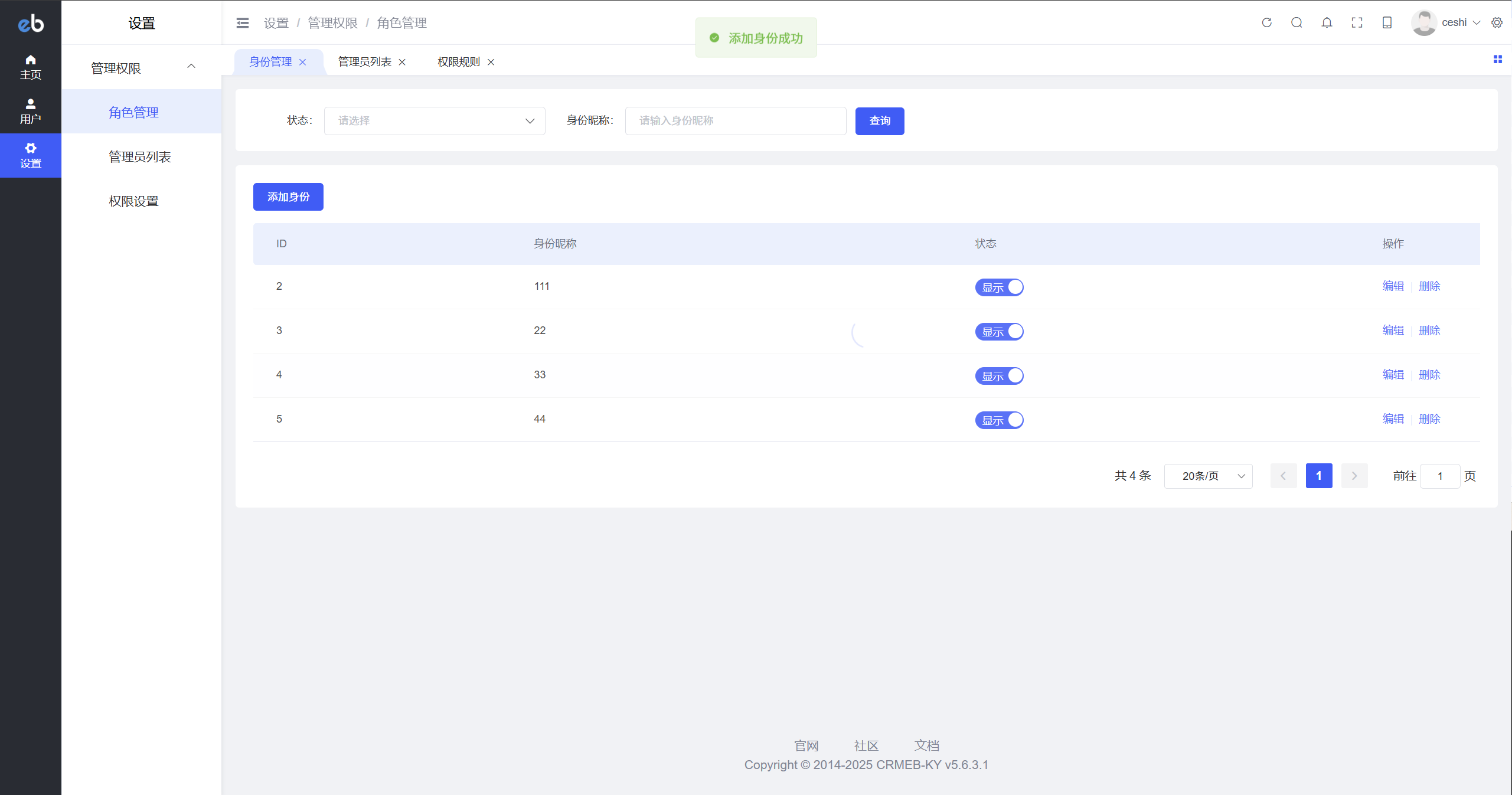Screen dimensions: 1512x795
Task: Focus the 身份昵称 search input field
Action: pos(735,121)
